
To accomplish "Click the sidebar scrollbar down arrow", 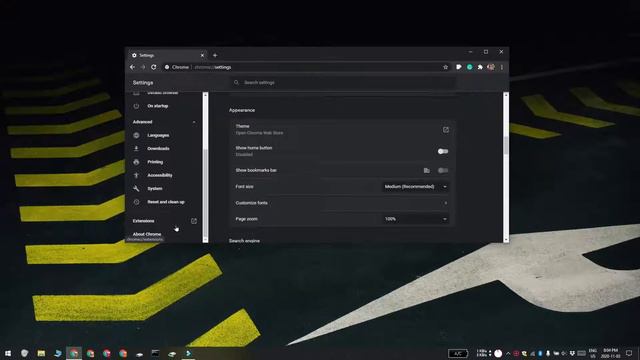I will pos(205,240).
